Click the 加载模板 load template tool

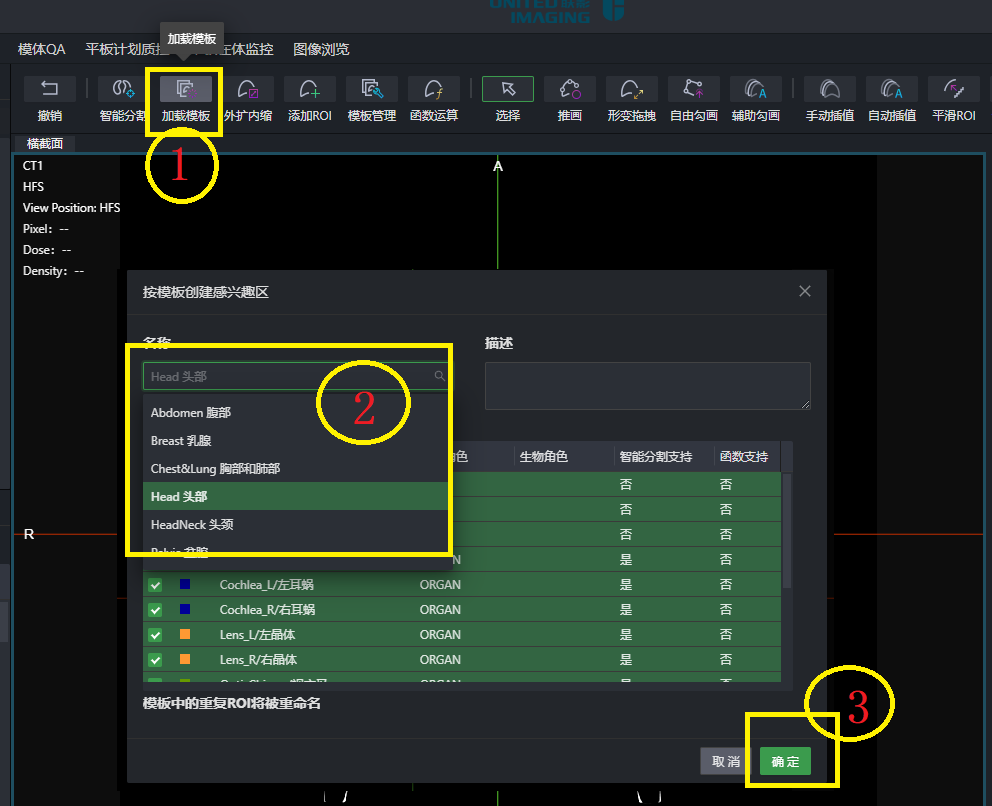tap(185, 99)
